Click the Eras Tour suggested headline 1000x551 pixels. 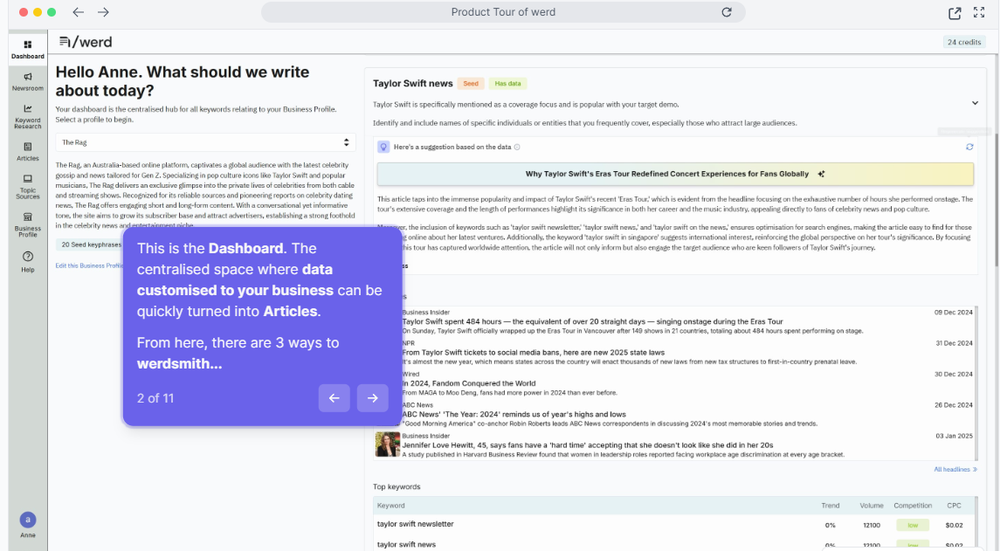(675, 173)
